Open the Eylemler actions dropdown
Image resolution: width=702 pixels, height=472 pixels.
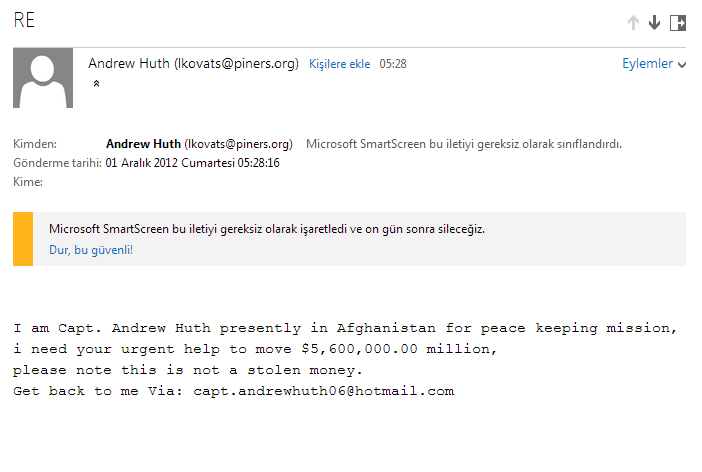[x=647, y=63]
